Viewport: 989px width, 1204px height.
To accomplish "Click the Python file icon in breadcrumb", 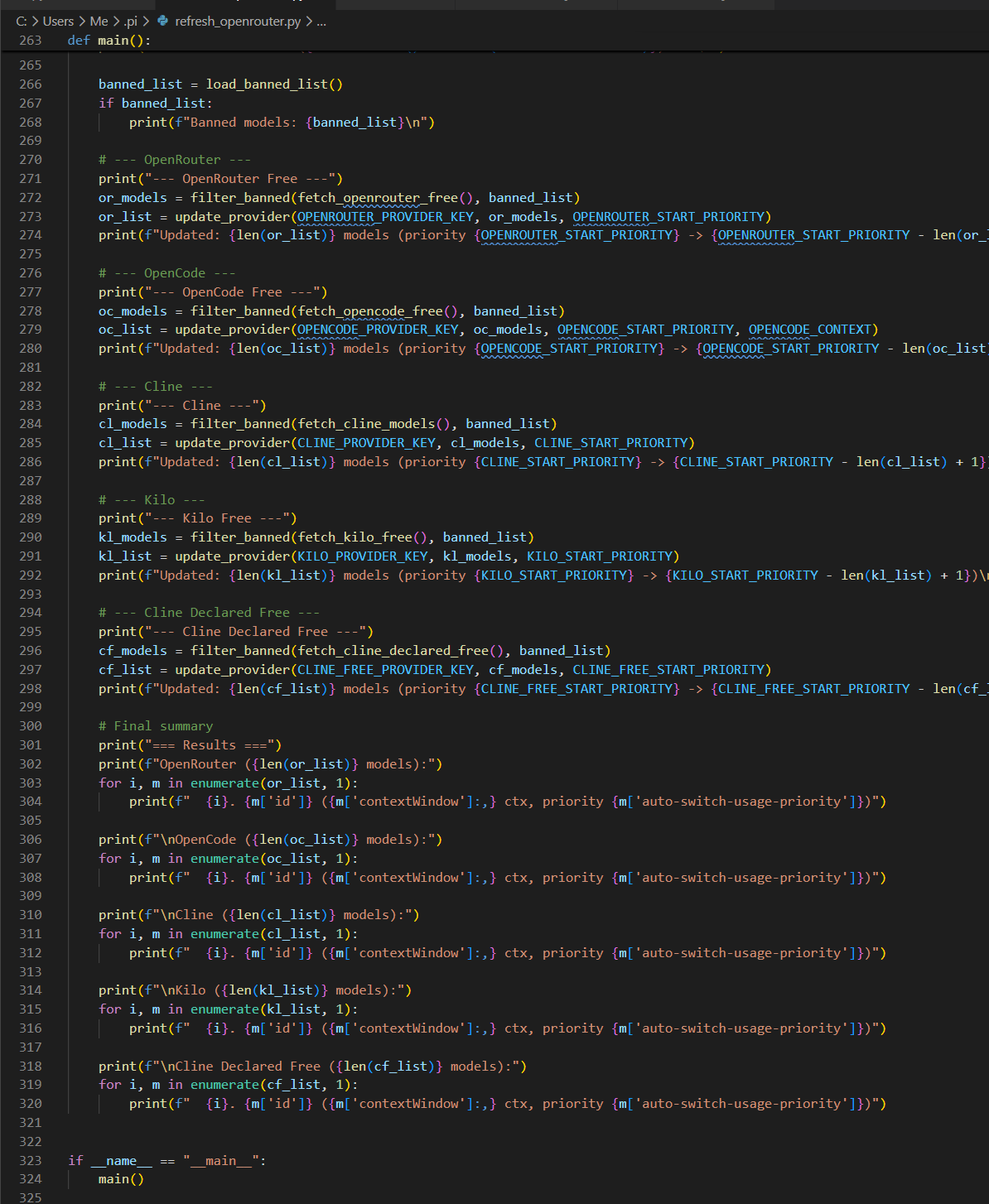I will click(x=162, y=21).
